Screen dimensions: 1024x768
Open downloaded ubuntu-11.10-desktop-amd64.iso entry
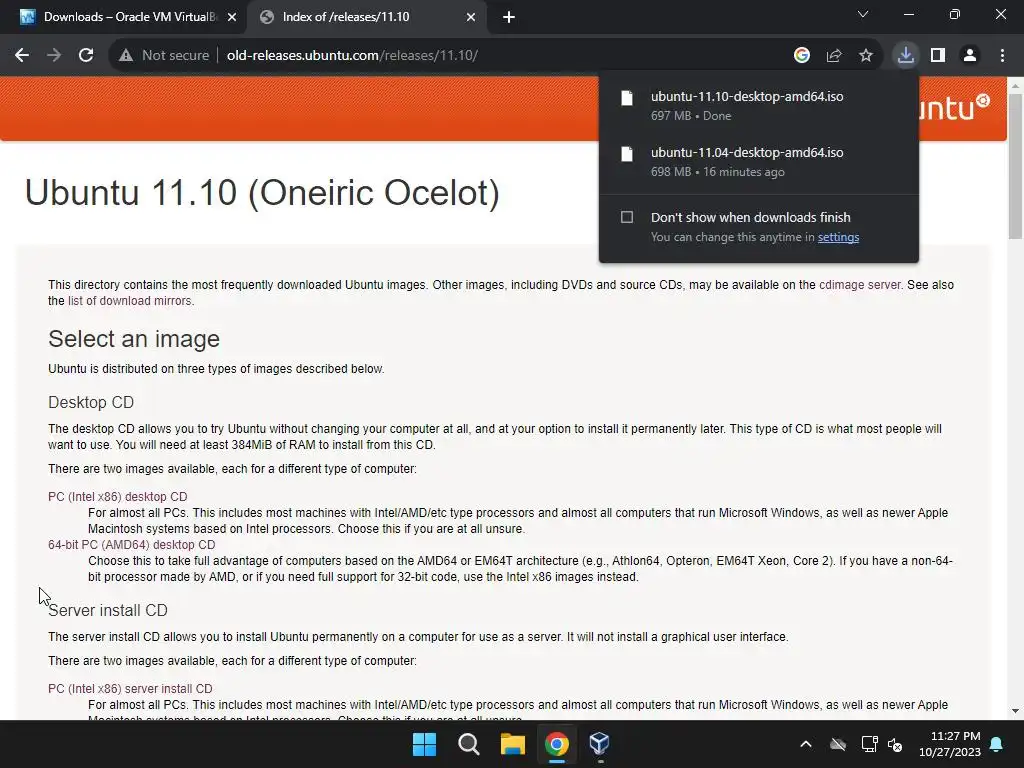758,105
